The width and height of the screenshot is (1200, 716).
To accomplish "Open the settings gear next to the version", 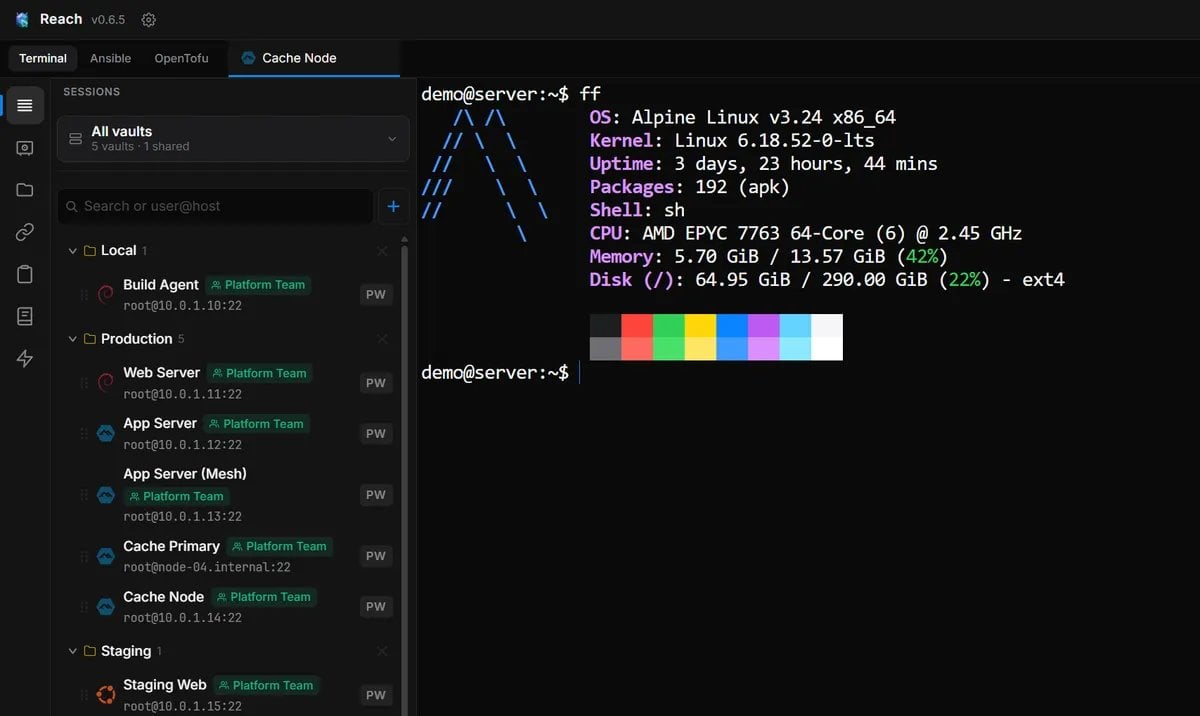I will tap(149, 20).
